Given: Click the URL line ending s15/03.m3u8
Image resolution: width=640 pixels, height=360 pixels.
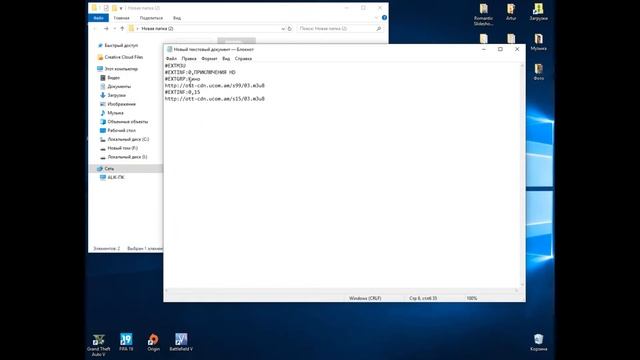Looking at the screenshot, I should point(215,99).
